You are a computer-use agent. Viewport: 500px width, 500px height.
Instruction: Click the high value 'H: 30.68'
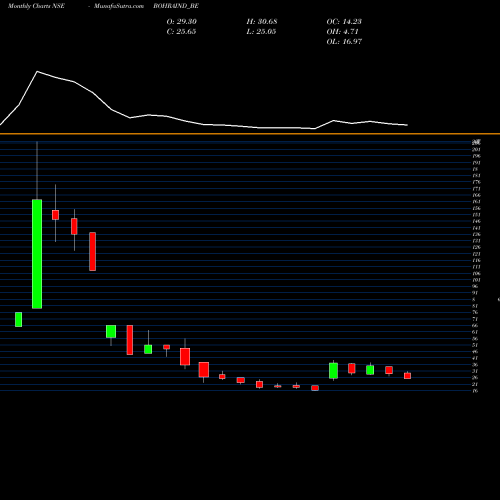coord(262,21)
